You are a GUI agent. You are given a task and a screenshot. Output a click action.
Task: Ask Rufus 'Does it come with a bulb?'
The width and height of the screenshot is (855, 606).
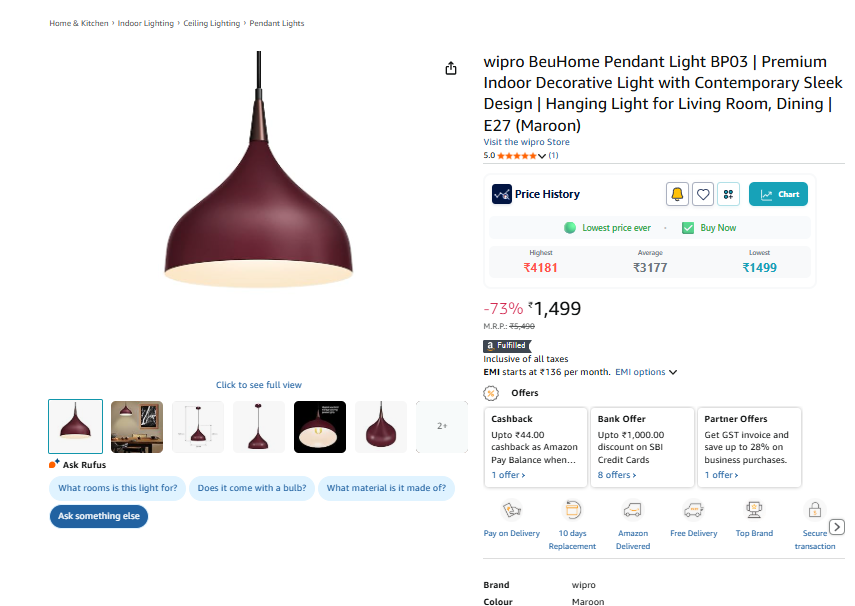pyautogui.click(x=252, y=488)
